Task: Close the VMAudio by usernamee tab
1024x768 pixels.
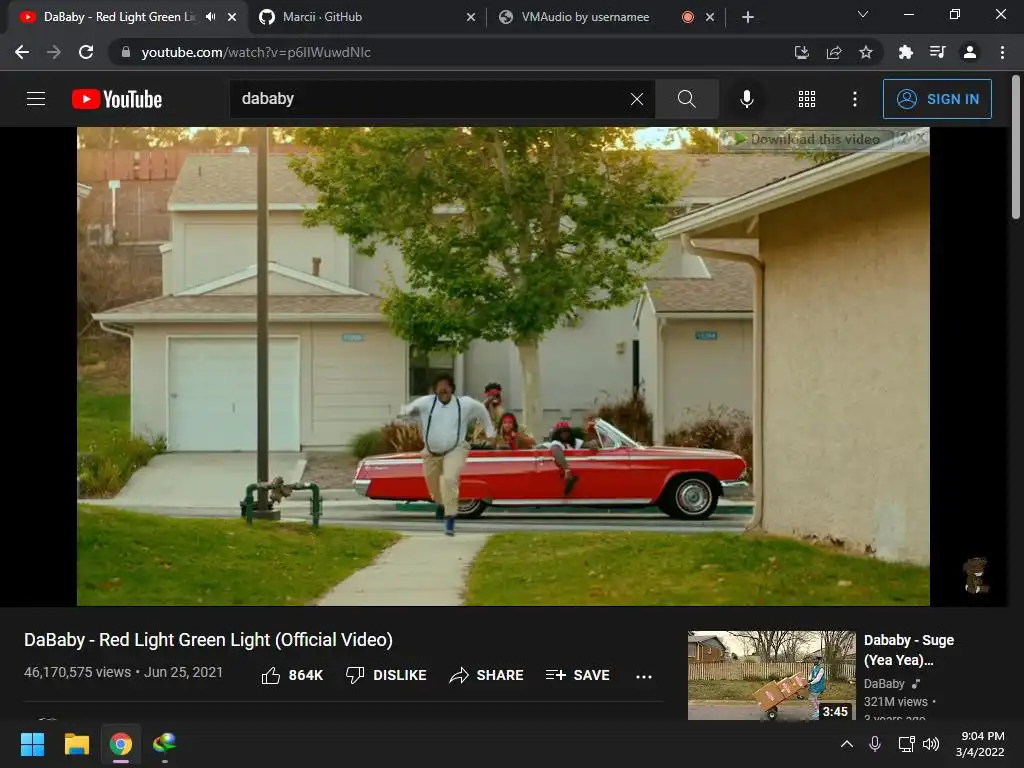Action: coord(710,17)
